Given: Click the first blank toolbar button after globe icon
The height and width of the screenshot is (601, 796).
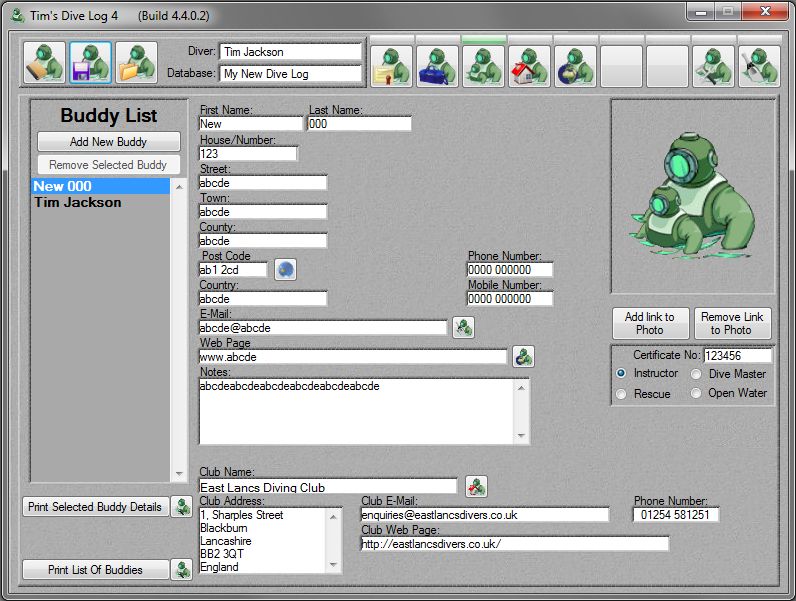Looking at the screenshot, I should coord(621,66).
